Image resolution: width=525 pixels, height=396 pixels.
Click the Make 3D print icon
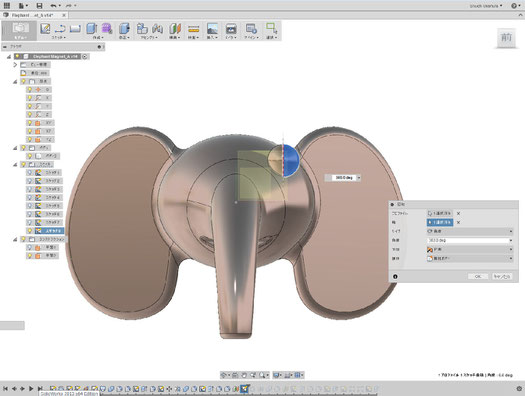[231, 28]
